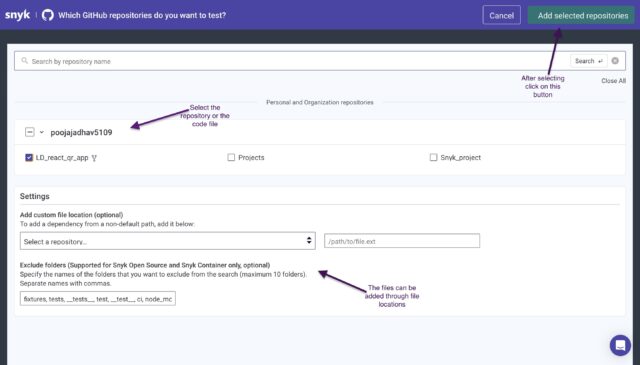Collapse the poojajadhav5109 repository group chevron
640x365 pixels.
pyautogui.click(x=42, y=132)
